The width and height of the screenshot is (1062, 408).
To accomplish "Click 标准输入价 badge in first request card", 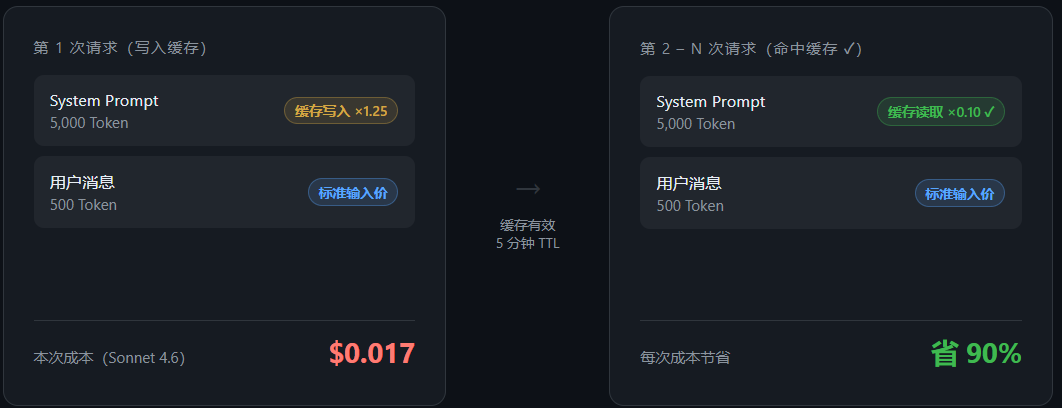I will pos(353,193).
